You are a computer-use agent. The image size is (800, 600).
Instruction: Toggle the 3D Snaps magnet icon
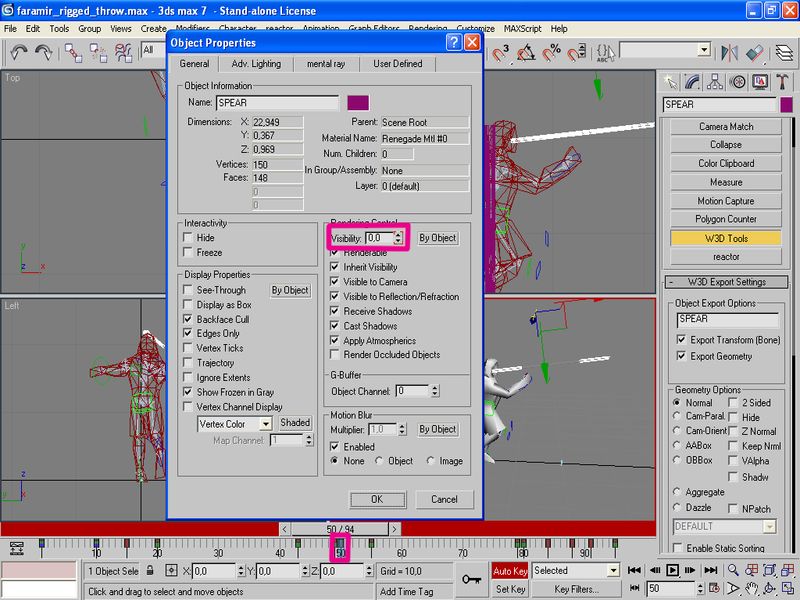tap(501, 53)
